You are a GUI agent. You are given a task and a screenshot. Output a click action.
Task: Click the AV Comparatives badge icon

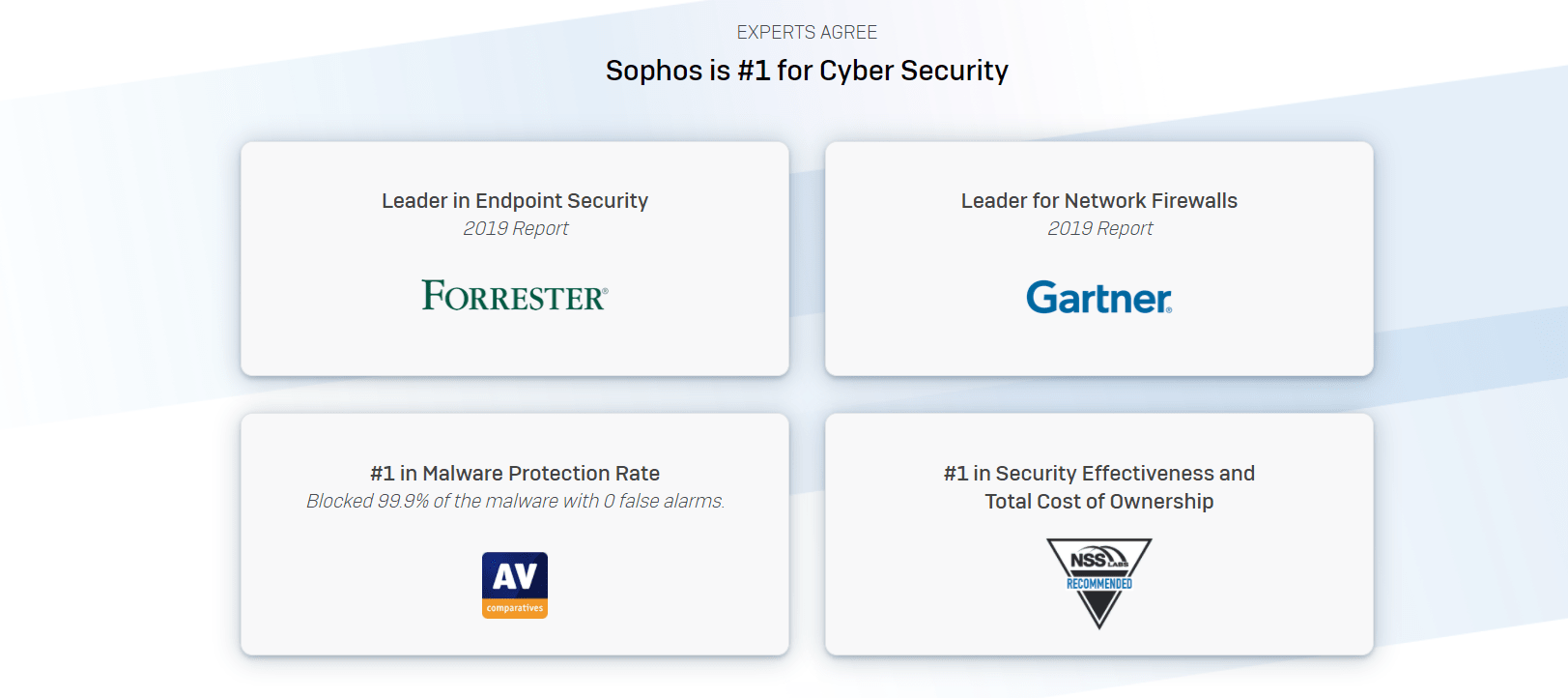[515, 585]
